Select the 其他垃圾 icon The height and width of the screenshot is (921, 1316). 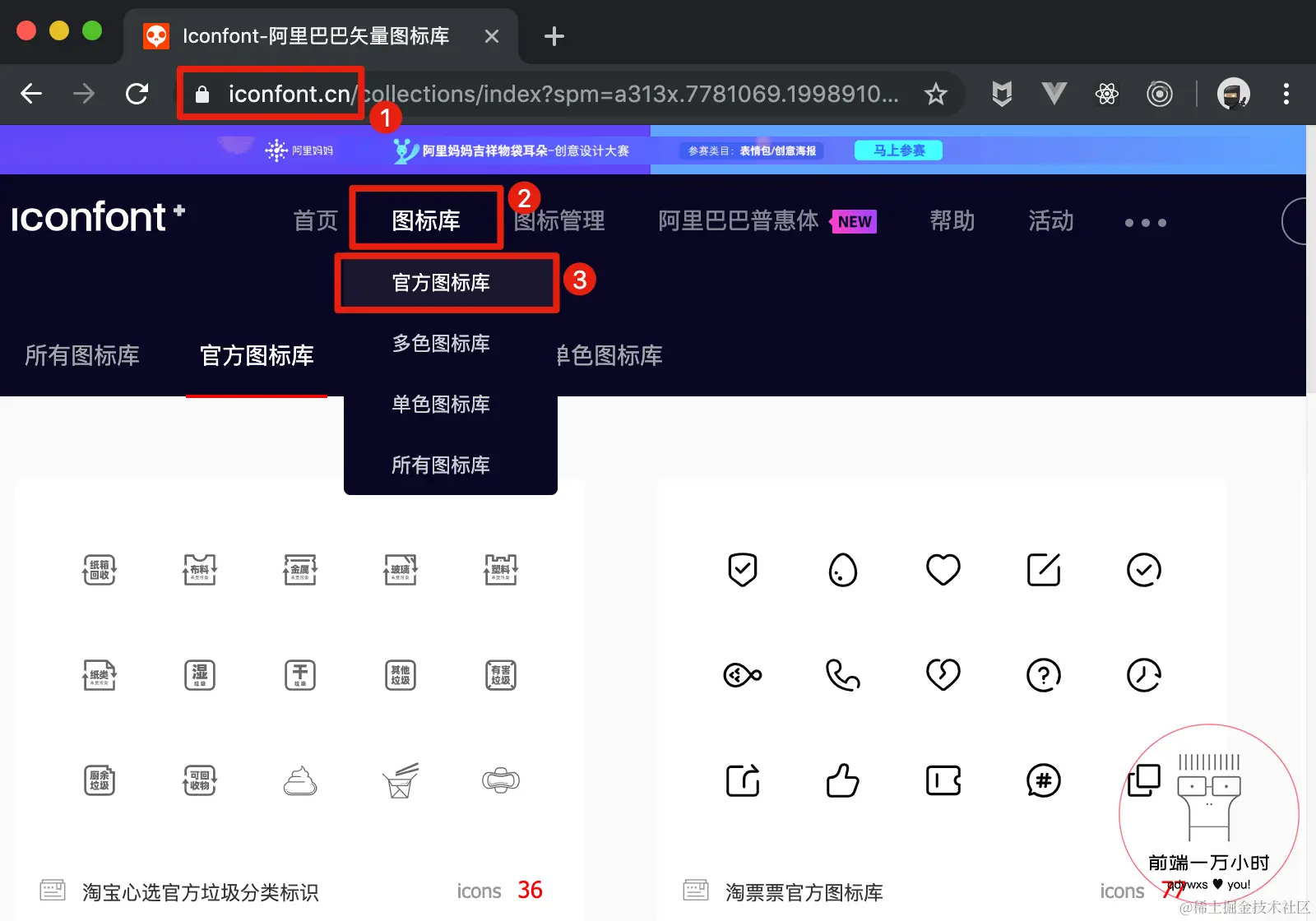click(x=401, y=675)
